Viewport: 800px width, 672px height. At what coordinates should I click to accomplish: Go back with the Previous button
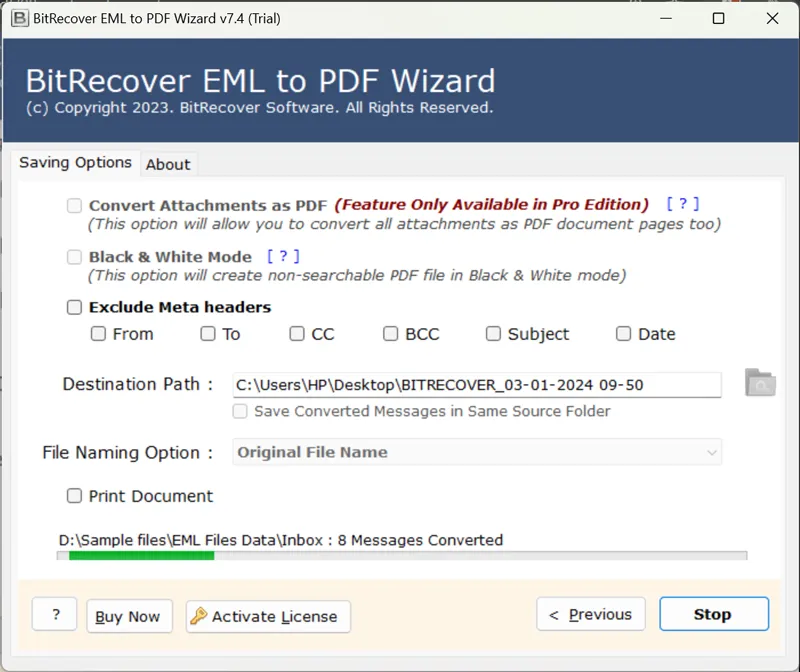click(591, 614)
